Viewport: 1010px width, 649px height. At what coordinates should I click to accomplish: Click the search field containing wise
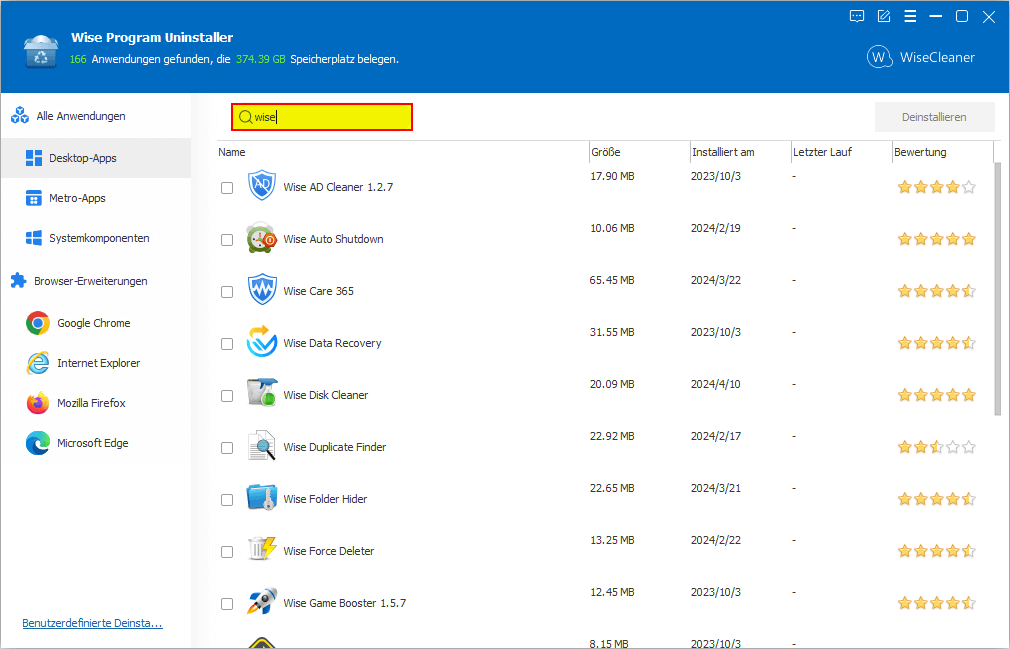click(x=322, y=117)
